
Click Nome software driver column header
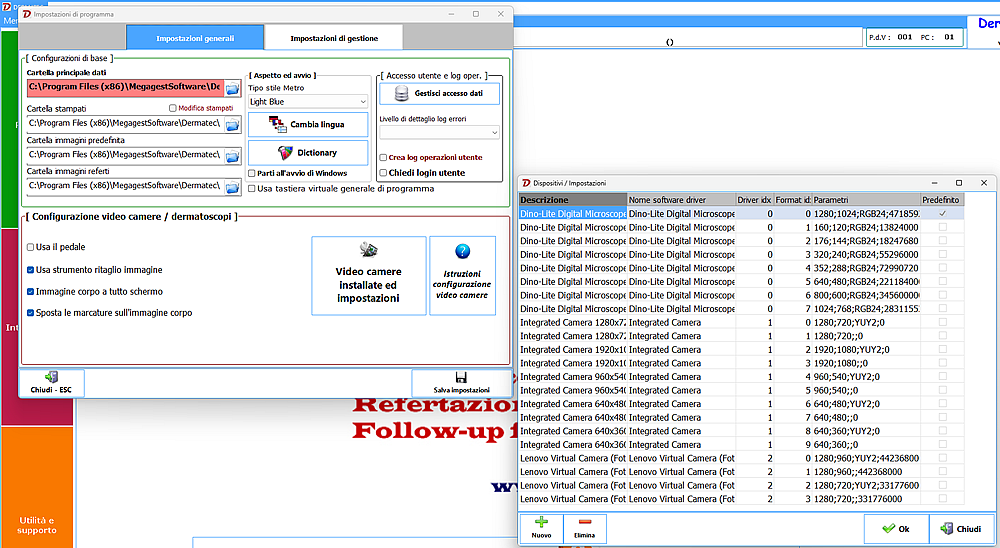pyautogui.click(x=681, y=200)
